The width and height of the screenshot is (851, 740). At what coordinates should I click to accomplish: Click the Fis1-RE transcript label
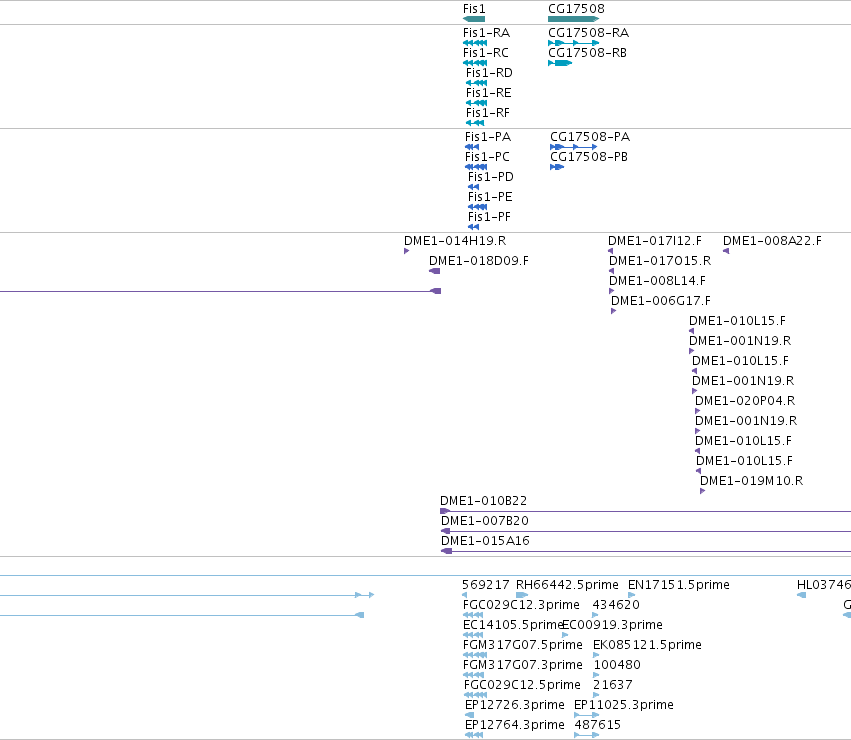[x=488, y=93]
